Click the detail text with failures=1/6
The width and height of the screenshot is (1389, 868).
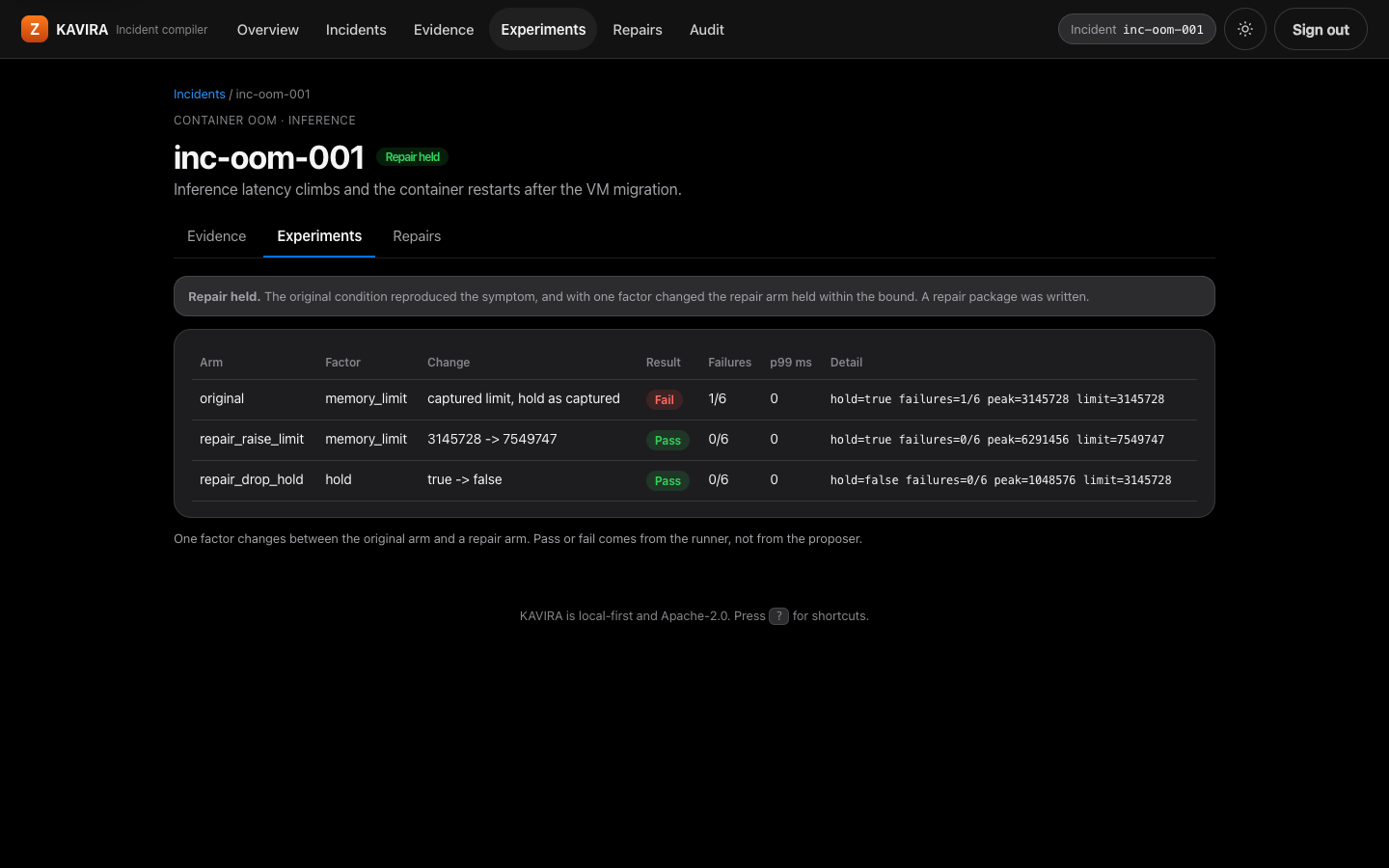[x=997, y=399]
